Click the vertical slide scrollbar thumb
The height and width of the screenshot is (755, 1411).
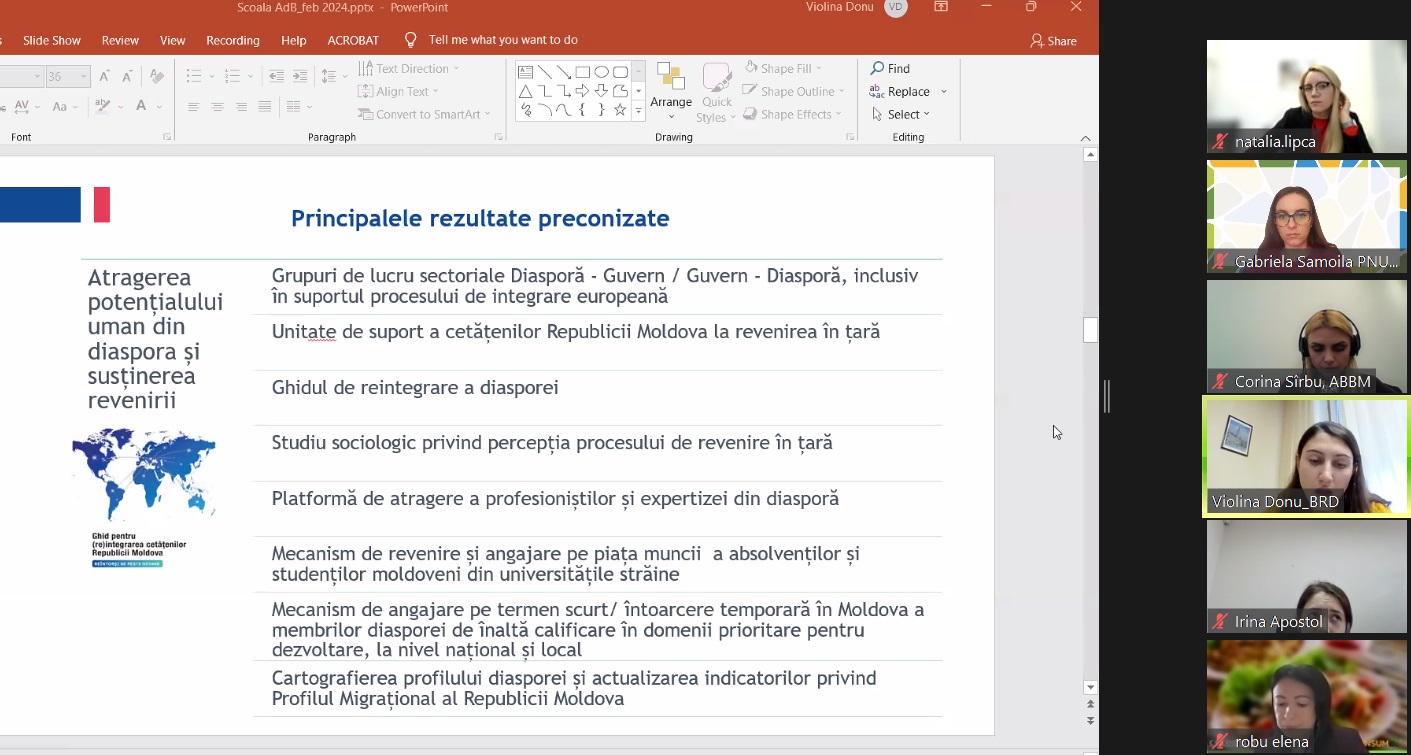pyautogui.click(x=1090, y=330)
